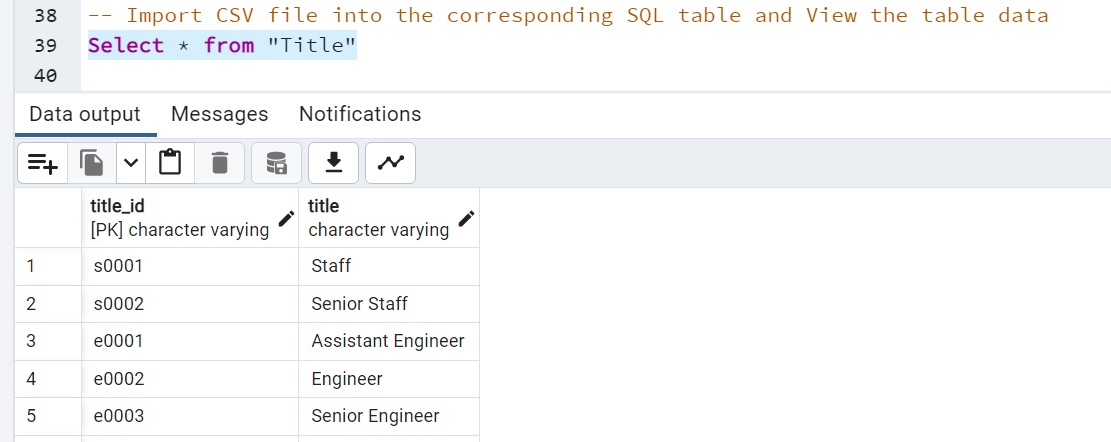
Task: Select the Staff title cell
Action: [389, 266]
